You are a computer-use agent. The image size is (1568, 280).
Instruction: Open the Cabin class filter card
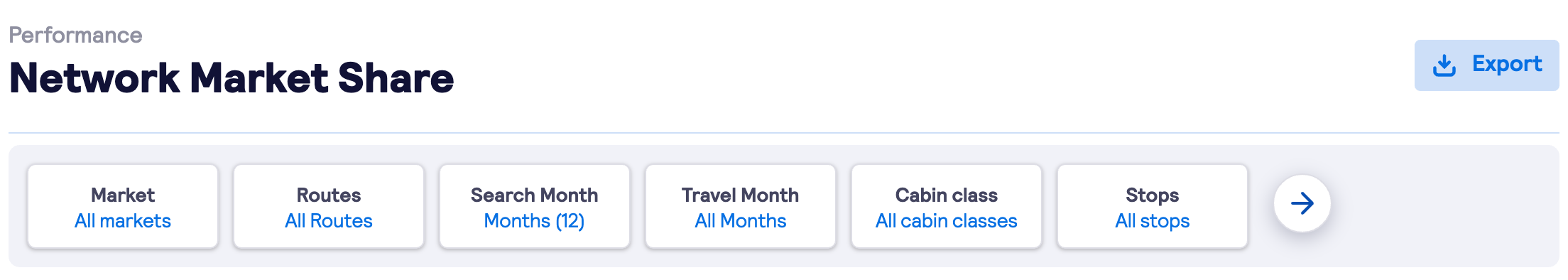coord(947,207)
